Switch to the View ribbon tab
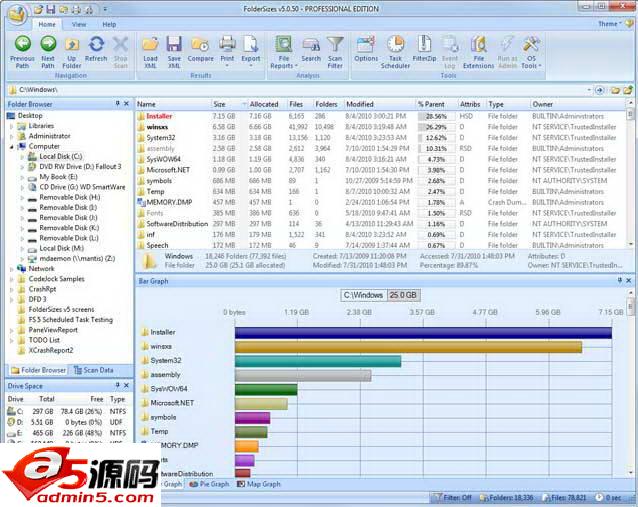Image resolution: width=638 pixels, height=507 pixels. point(79,24)
